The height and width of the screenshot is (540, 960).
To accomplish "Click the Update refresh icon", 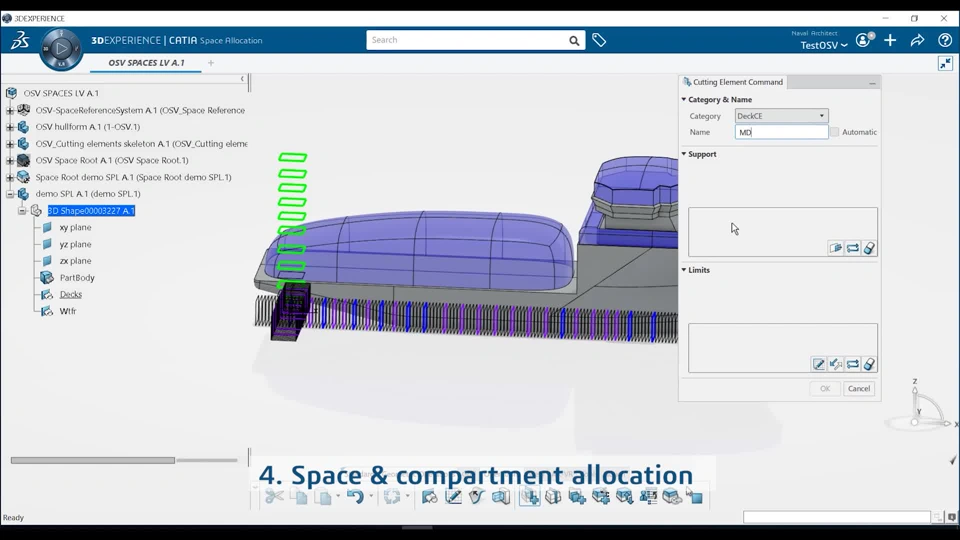I will 392,497.
